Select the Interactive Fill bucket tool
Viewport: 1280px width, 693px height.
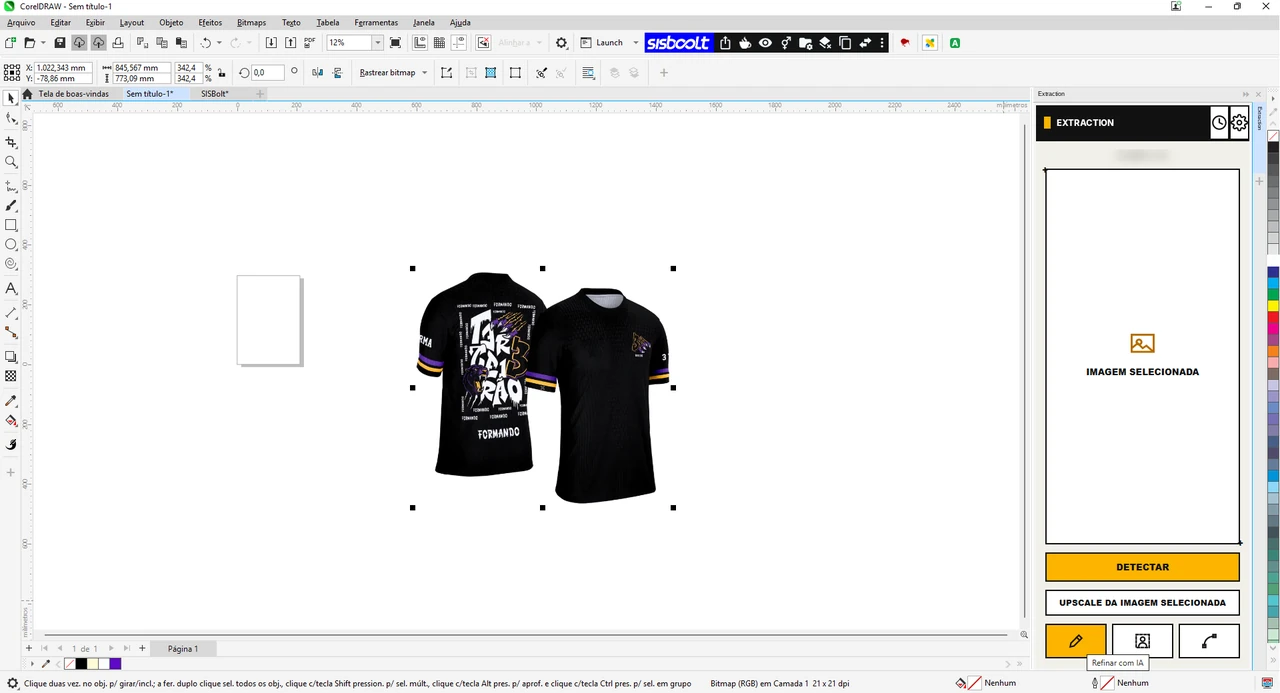[11, 421]
